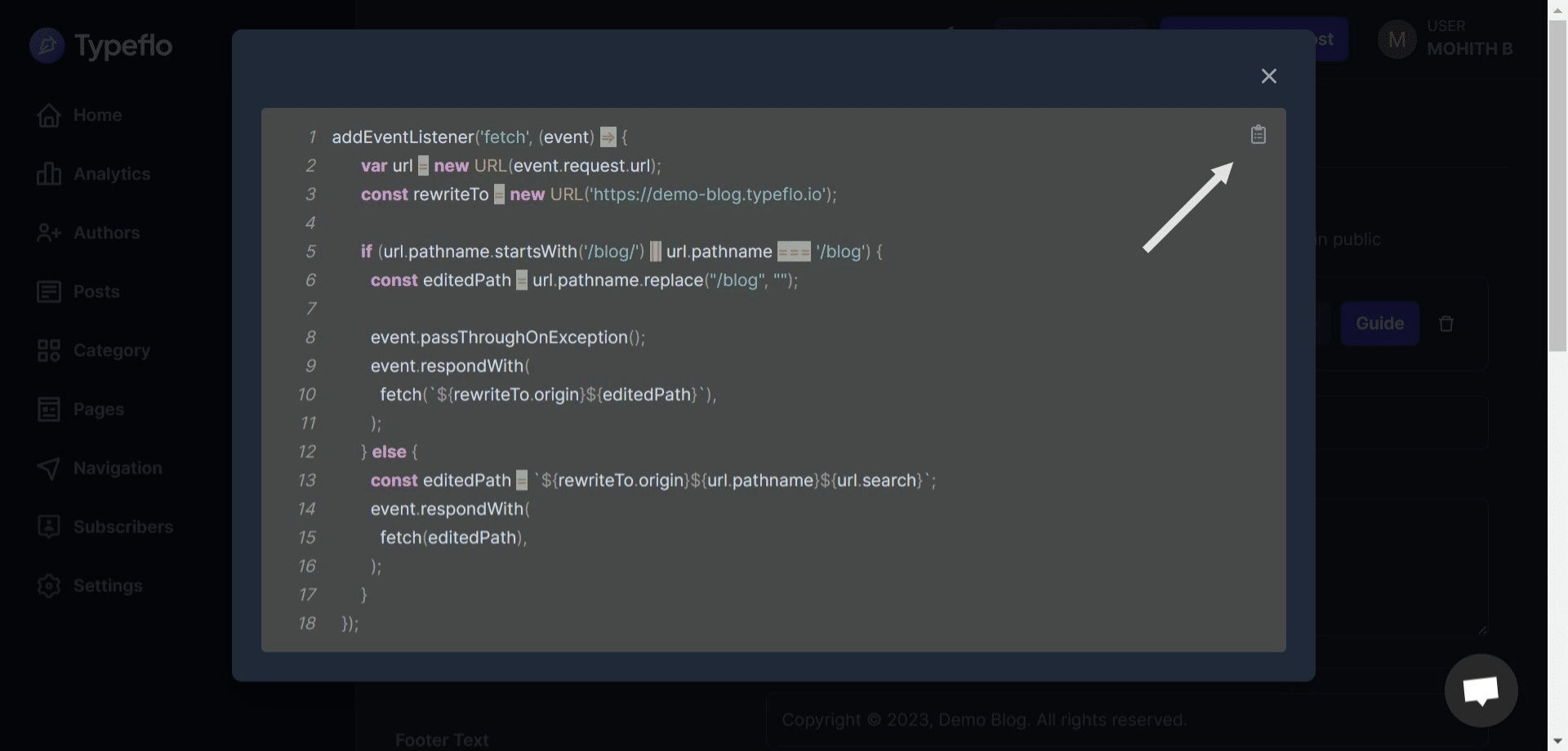Click the Typeflo logo

(x=100, y=45)
